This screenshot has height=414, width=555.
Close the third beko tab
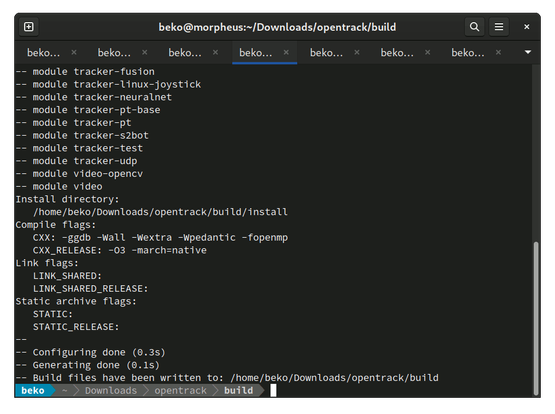click(216, 52)
